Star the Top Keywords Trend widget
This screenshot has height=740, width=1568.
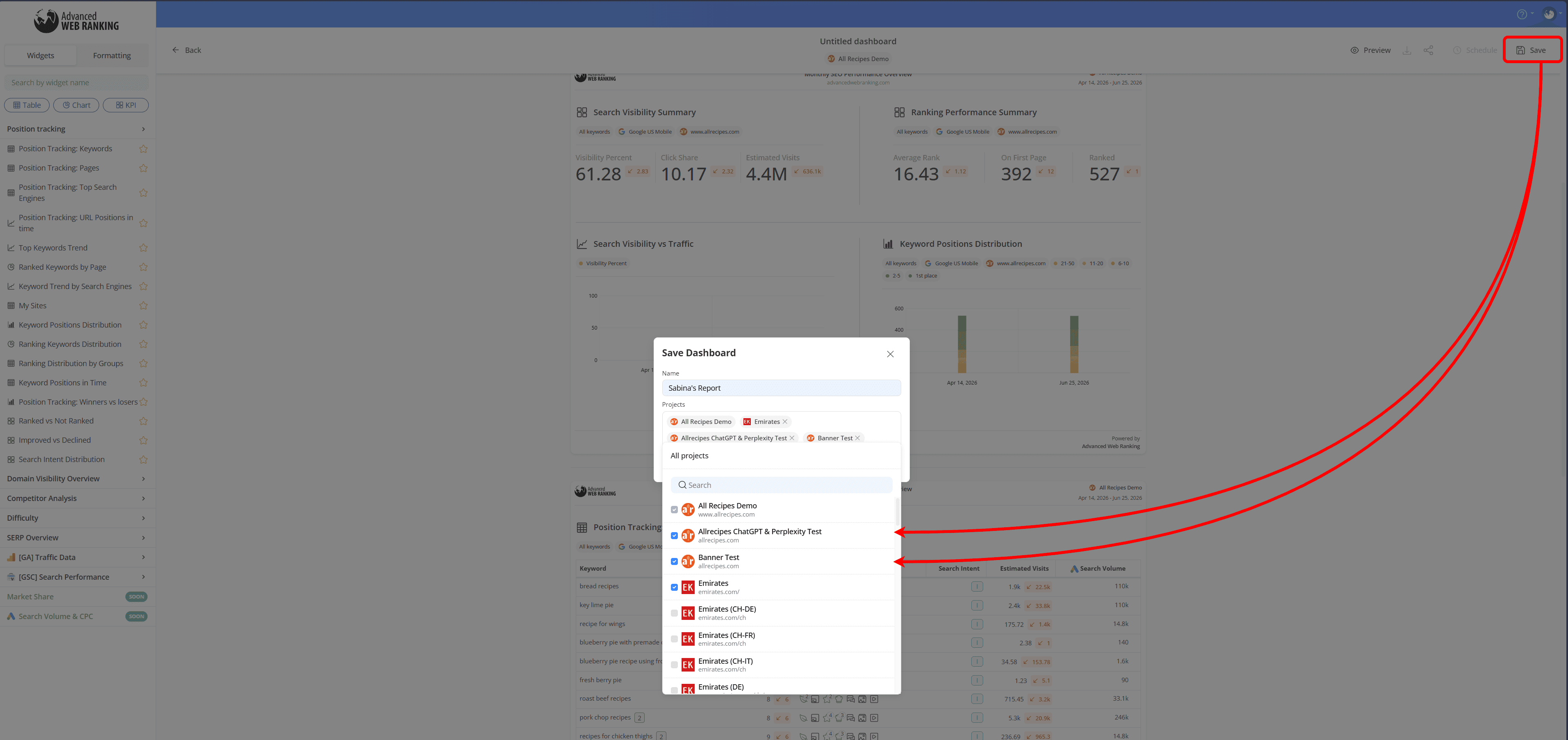(144, 248)
